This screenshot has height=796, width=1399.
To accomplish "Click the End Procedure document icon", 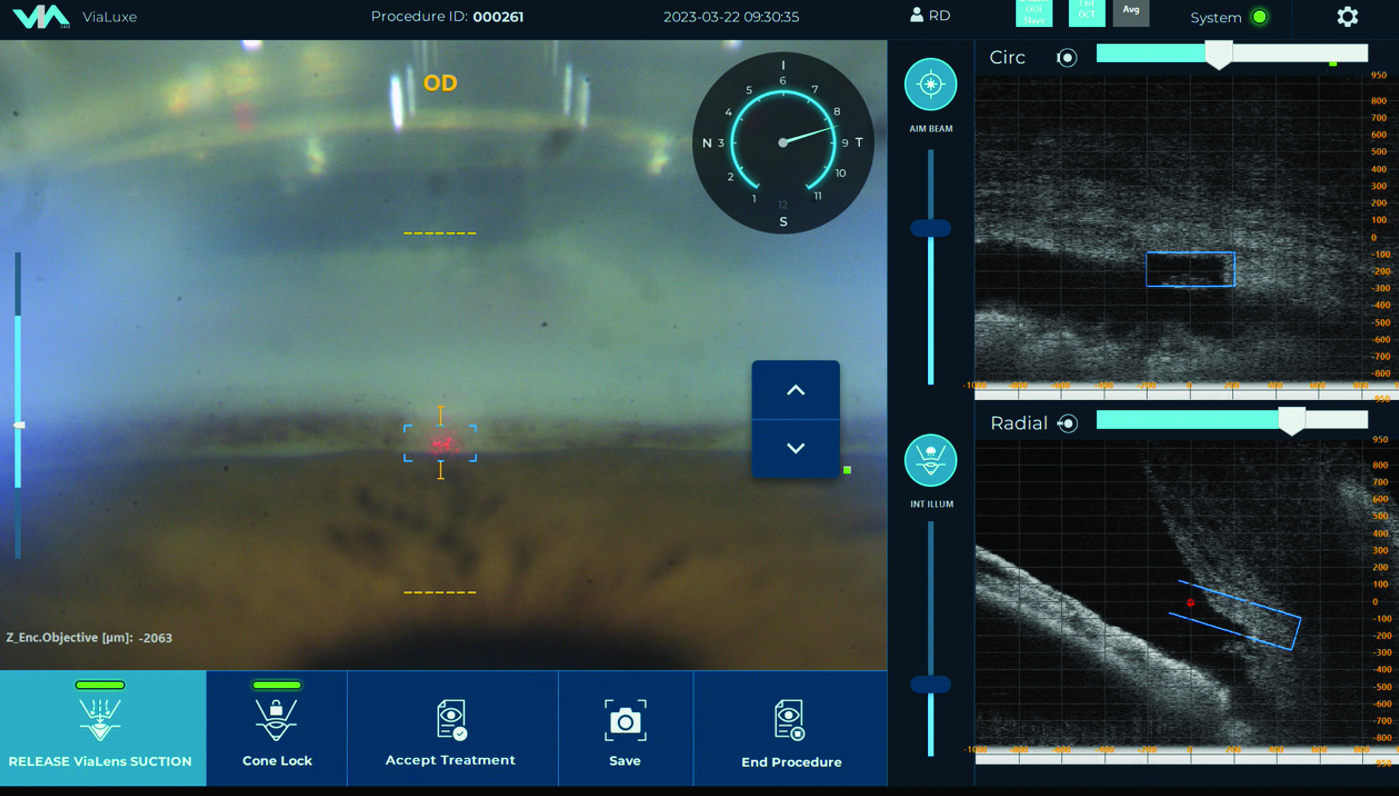I will (790, 720).
